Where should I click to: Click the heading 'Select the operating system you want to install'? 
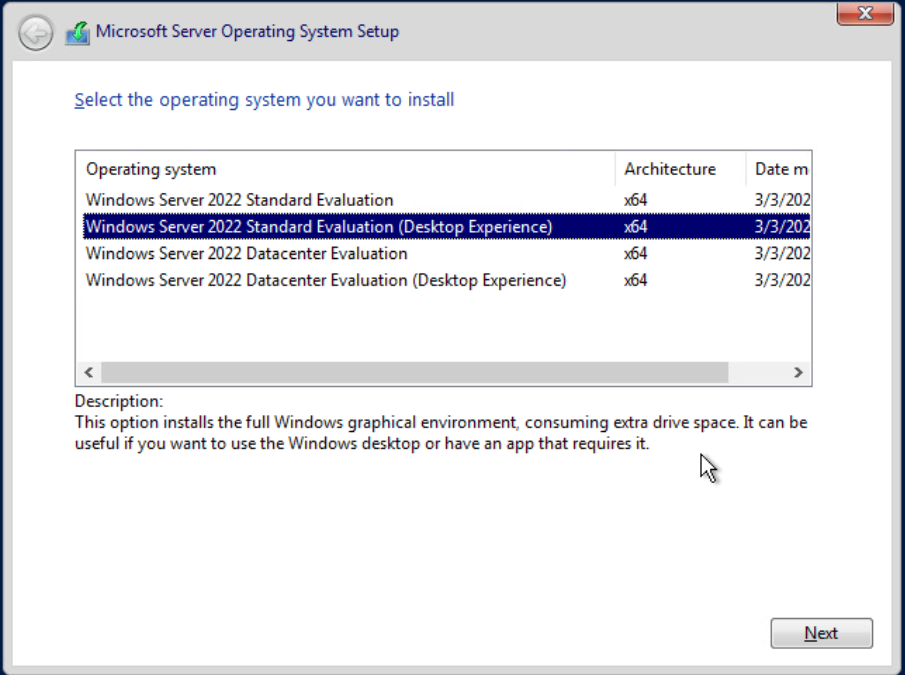pos(264,100)
